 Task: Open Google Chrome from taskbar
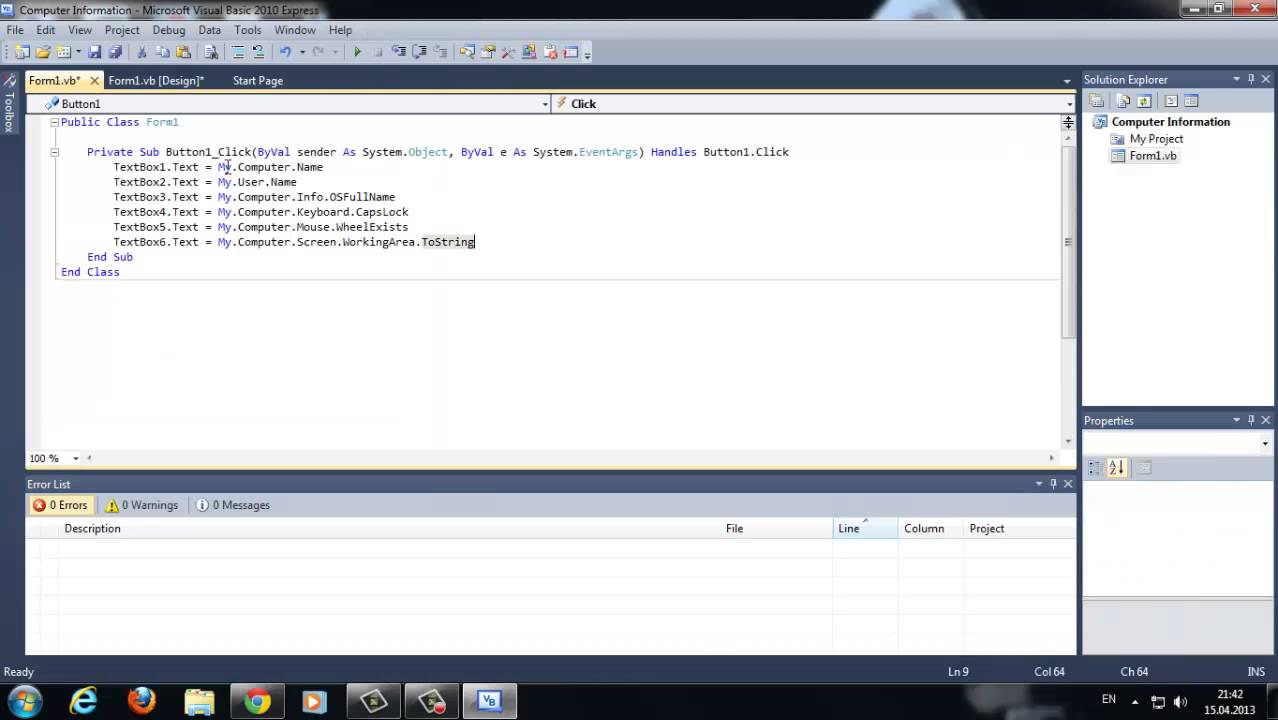[x=257, y=702]
